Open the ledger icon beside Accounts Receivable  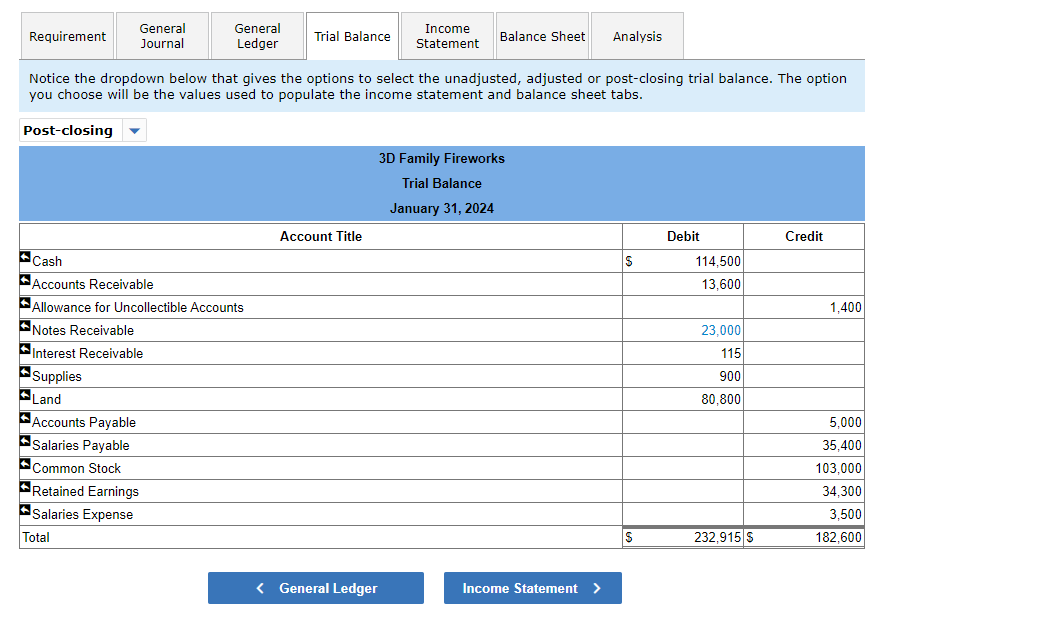23,282
